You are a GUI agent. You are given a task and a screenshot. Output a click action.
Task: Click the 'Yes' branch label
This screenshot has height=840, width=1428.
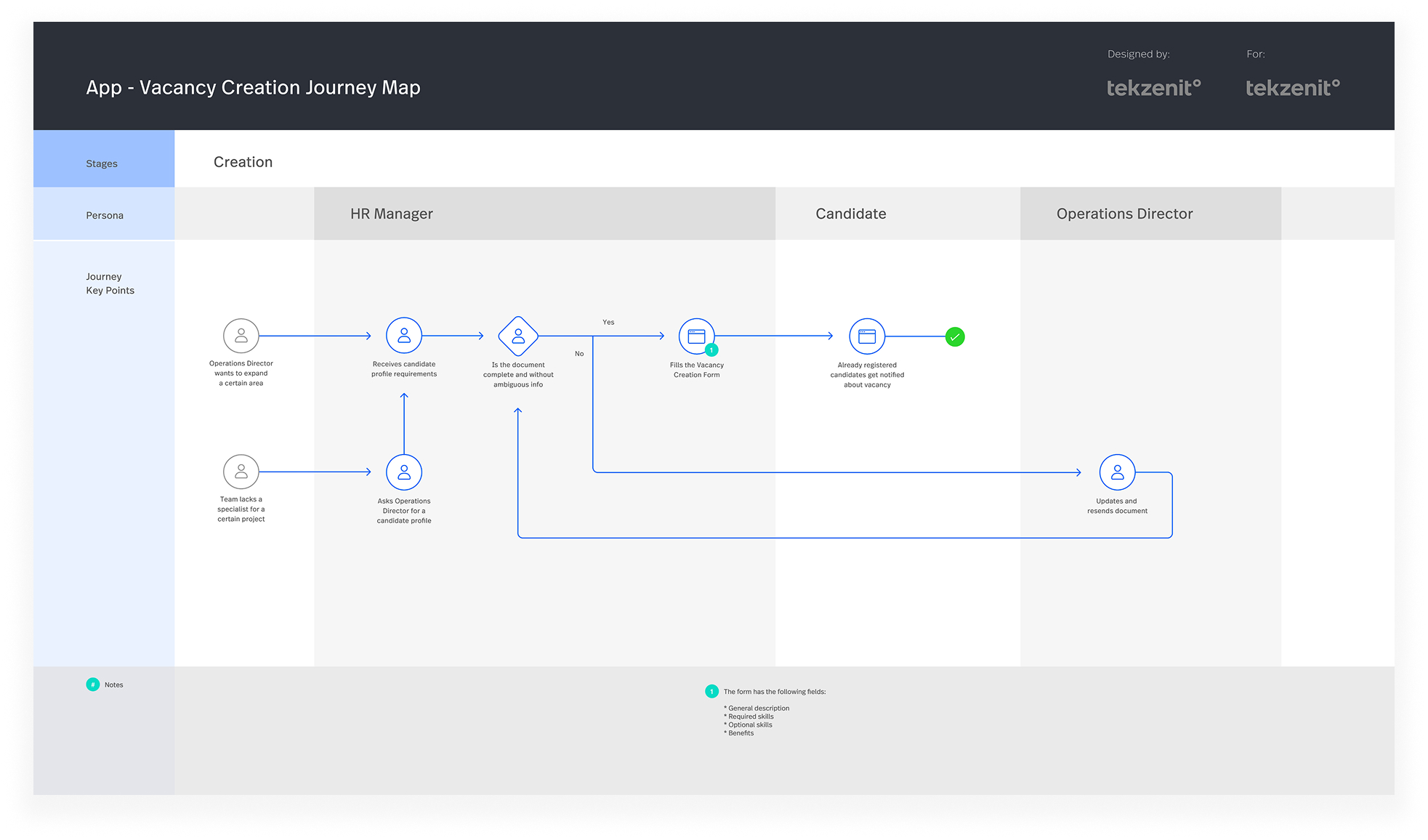pos(608,322)
